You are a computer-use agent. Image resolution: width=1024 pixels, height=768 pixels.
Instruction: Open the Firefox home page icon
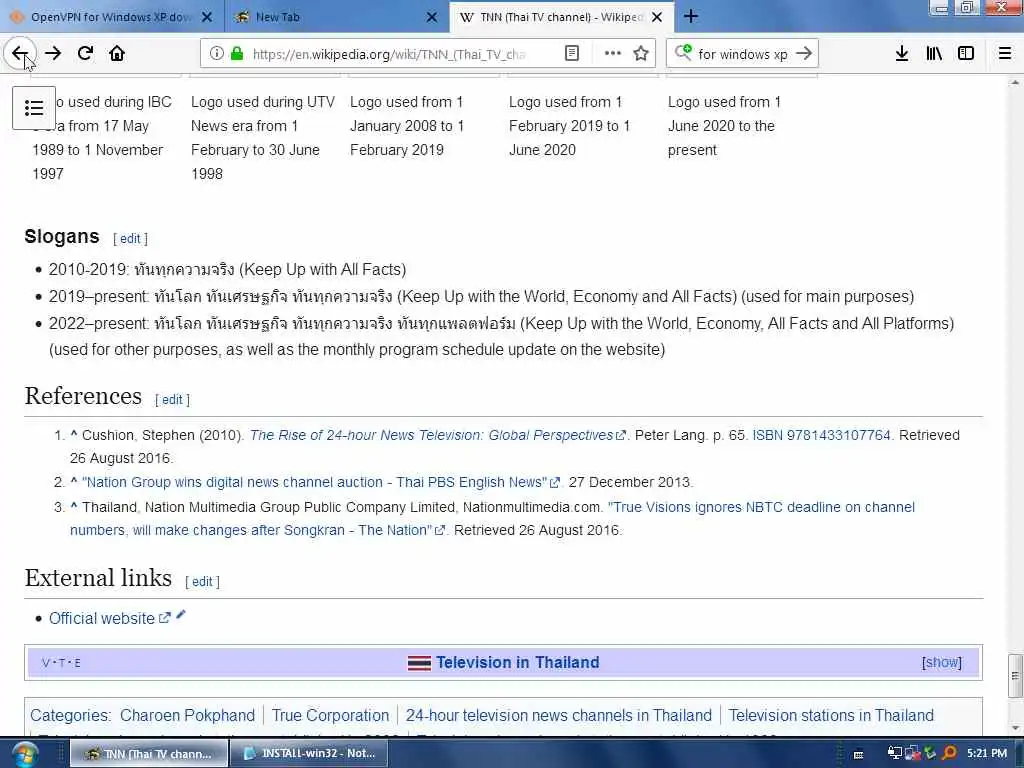[x=117, y=54]
